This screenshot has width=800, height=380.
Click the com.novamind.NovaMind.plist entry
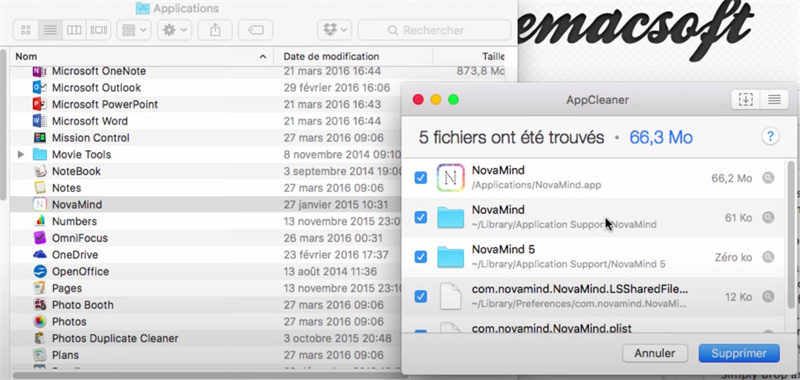pos(552,328)
